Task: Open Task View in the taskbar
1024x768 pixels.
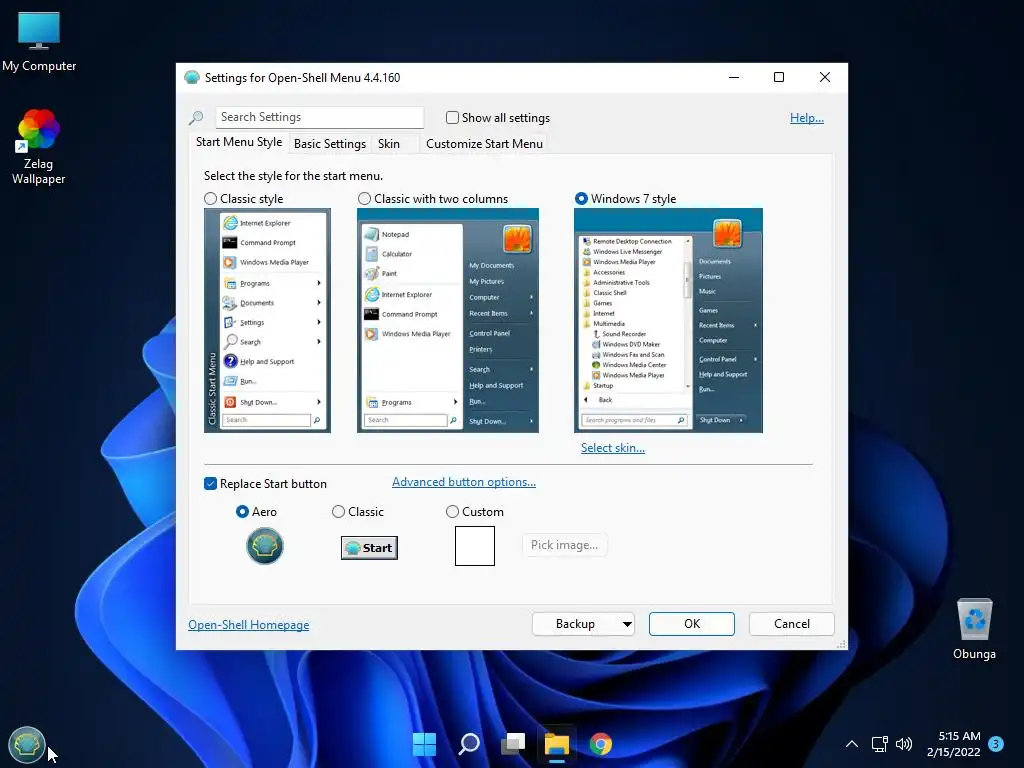Action: click(x=513, y=744)
